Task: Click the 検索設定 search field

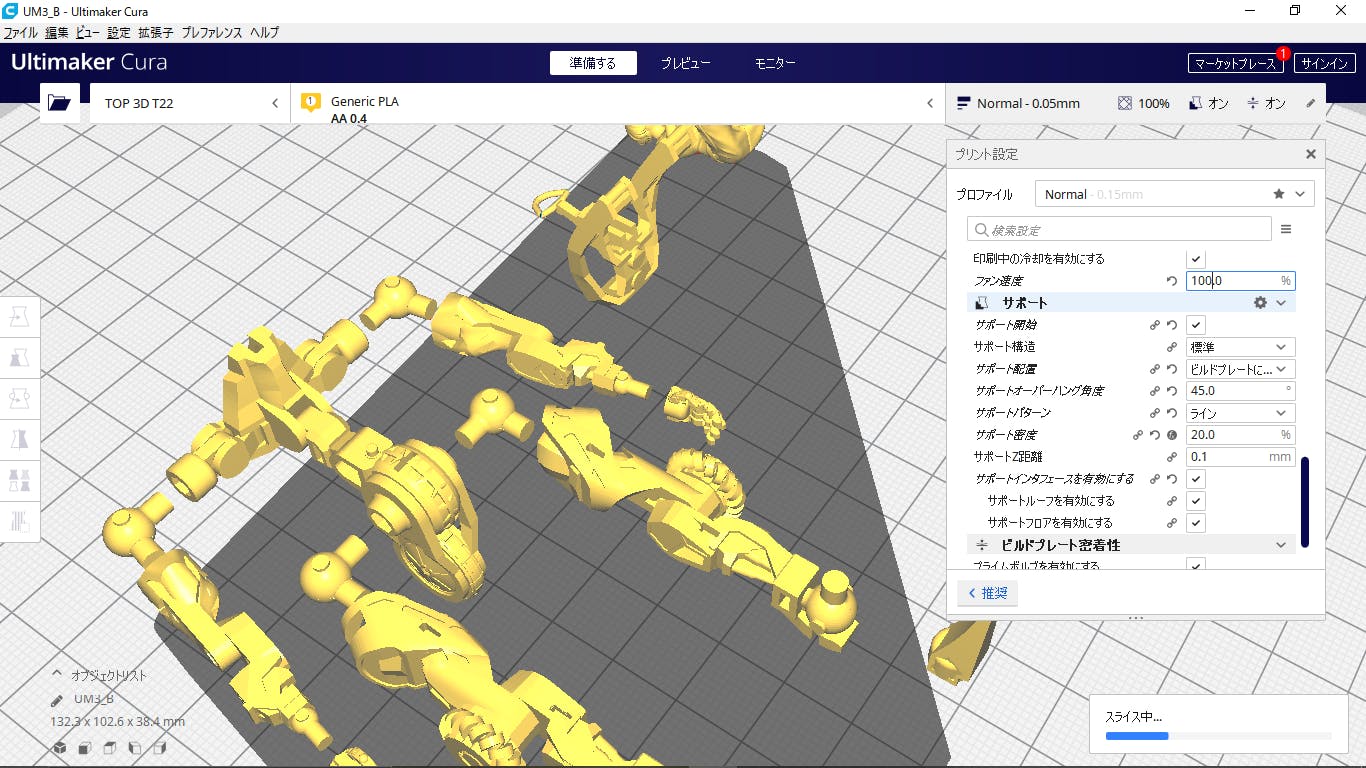Action: click(x=1120, y=230)
